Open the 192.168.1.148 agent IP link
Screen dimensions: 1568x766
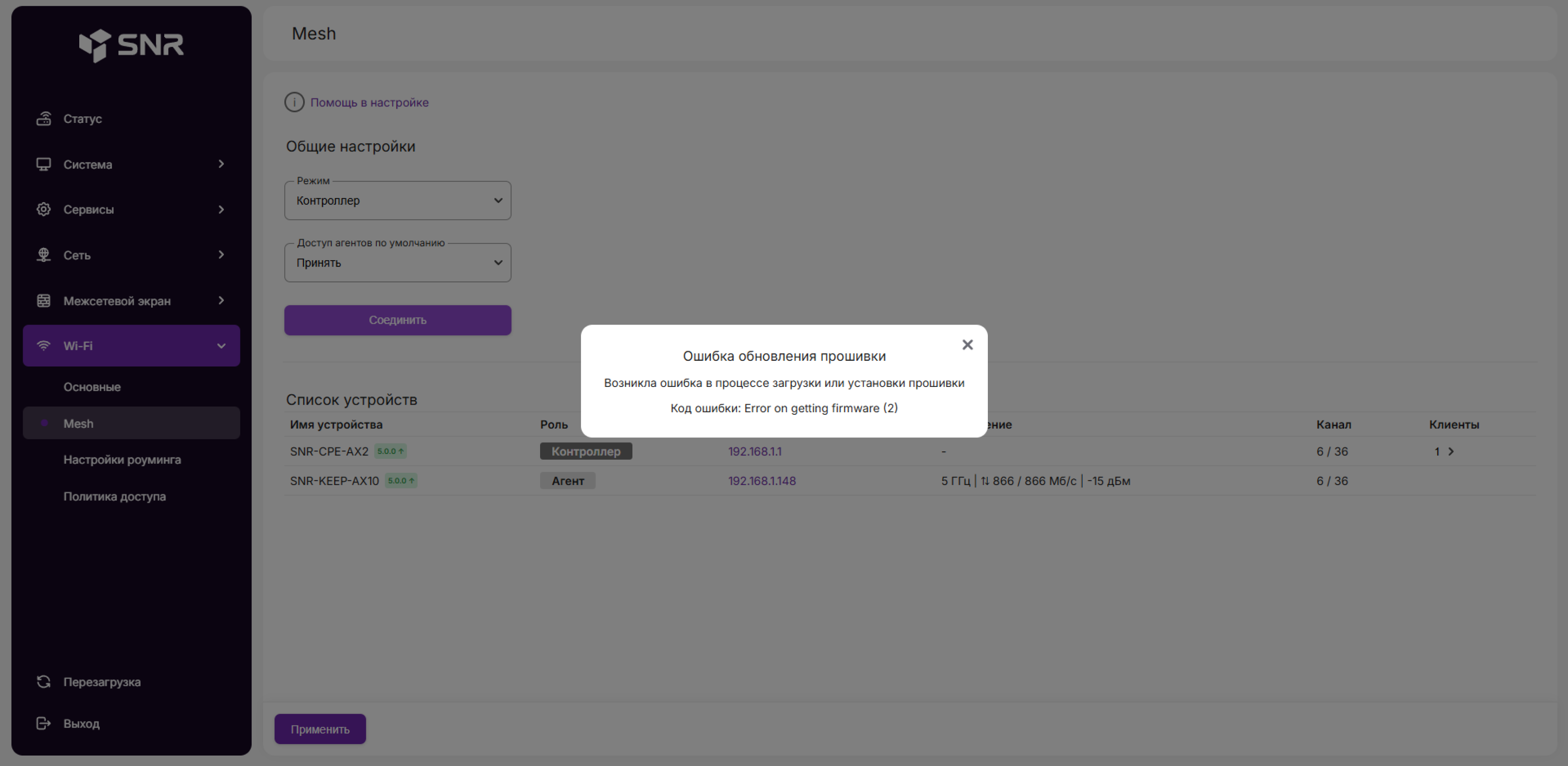click(762, 481)
